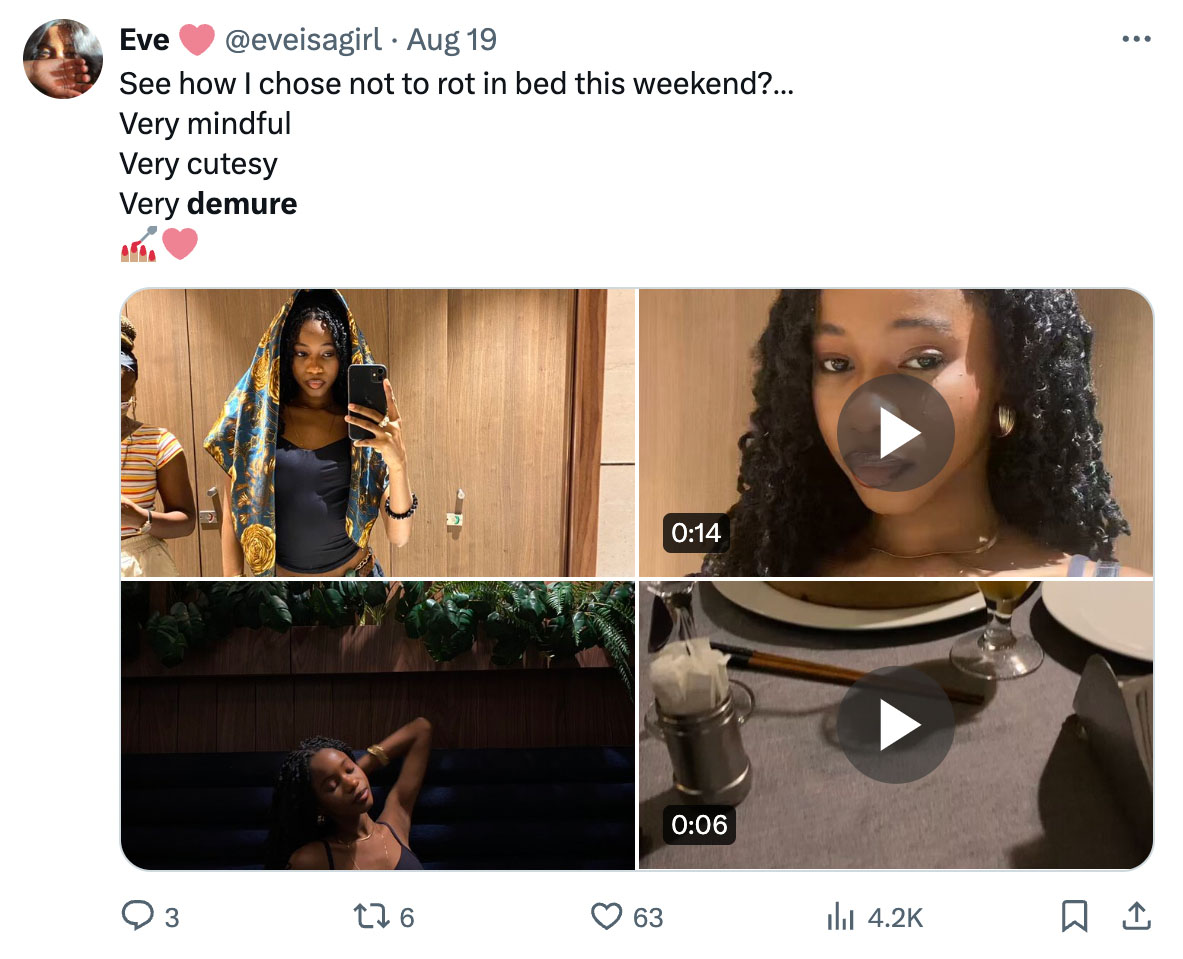
Task: Open the tweet view analytics icon
Action: [x=843, y=916]
